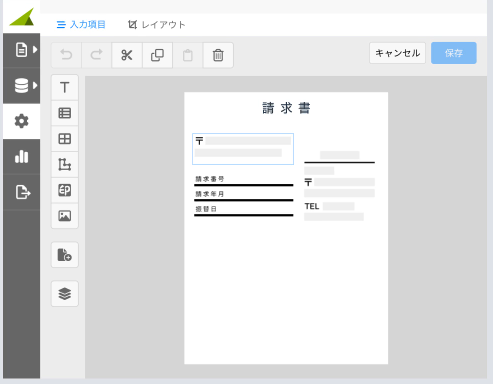Delete selection with trash icon
This screenshot has height=384, width=493.
[218, 55]
